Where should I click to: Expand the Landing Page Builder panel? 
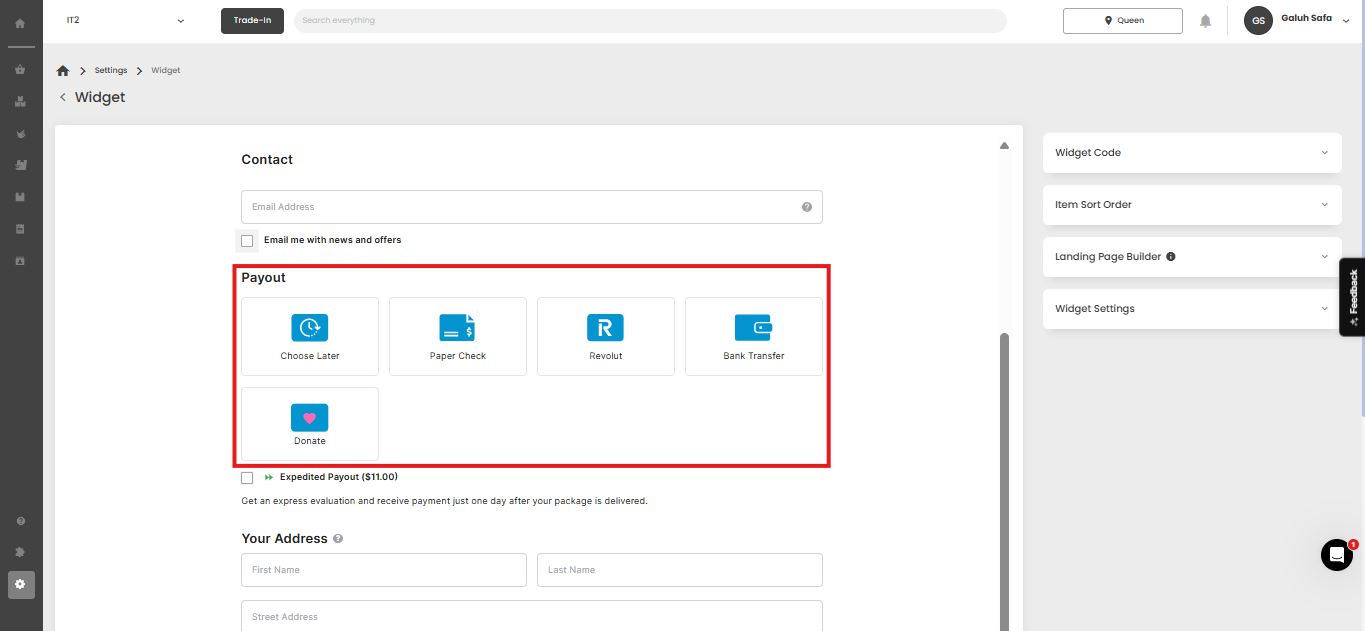point(1192,257)
